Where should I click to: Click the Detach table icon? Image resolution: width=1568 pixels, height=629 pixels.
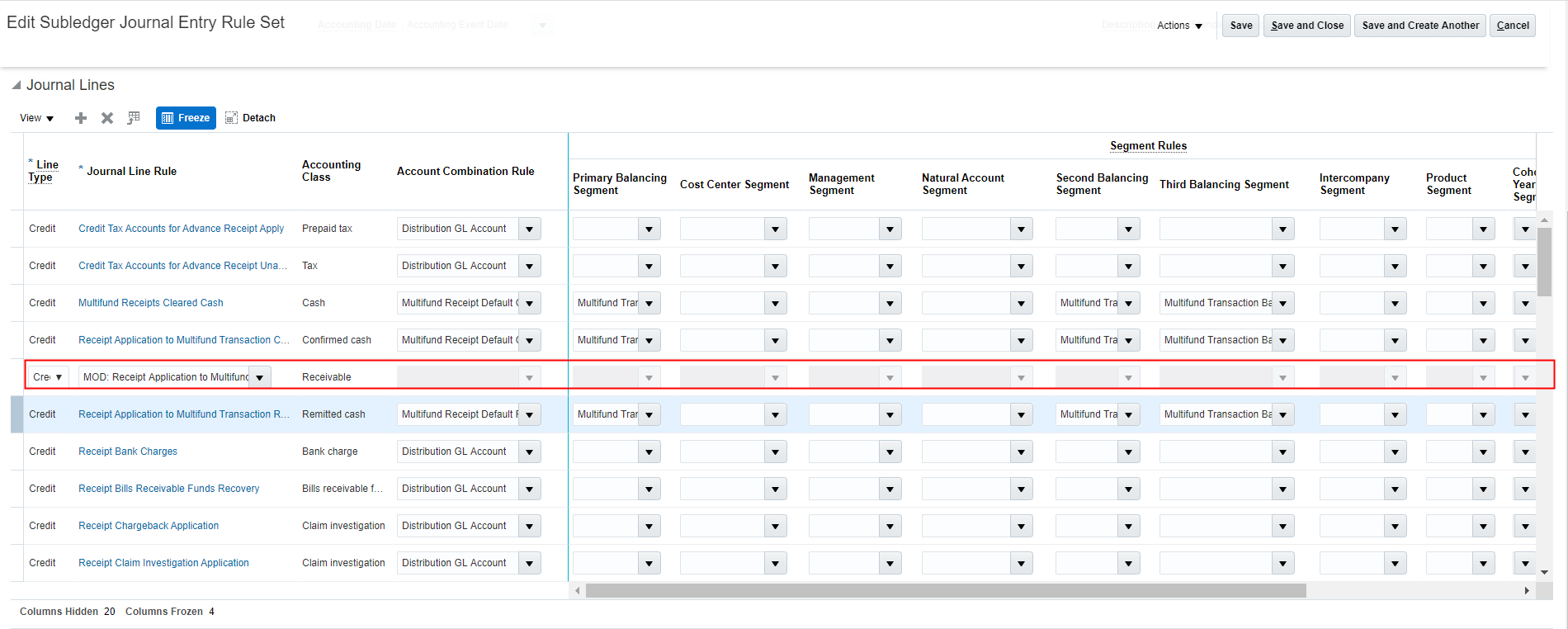[250, 118]
